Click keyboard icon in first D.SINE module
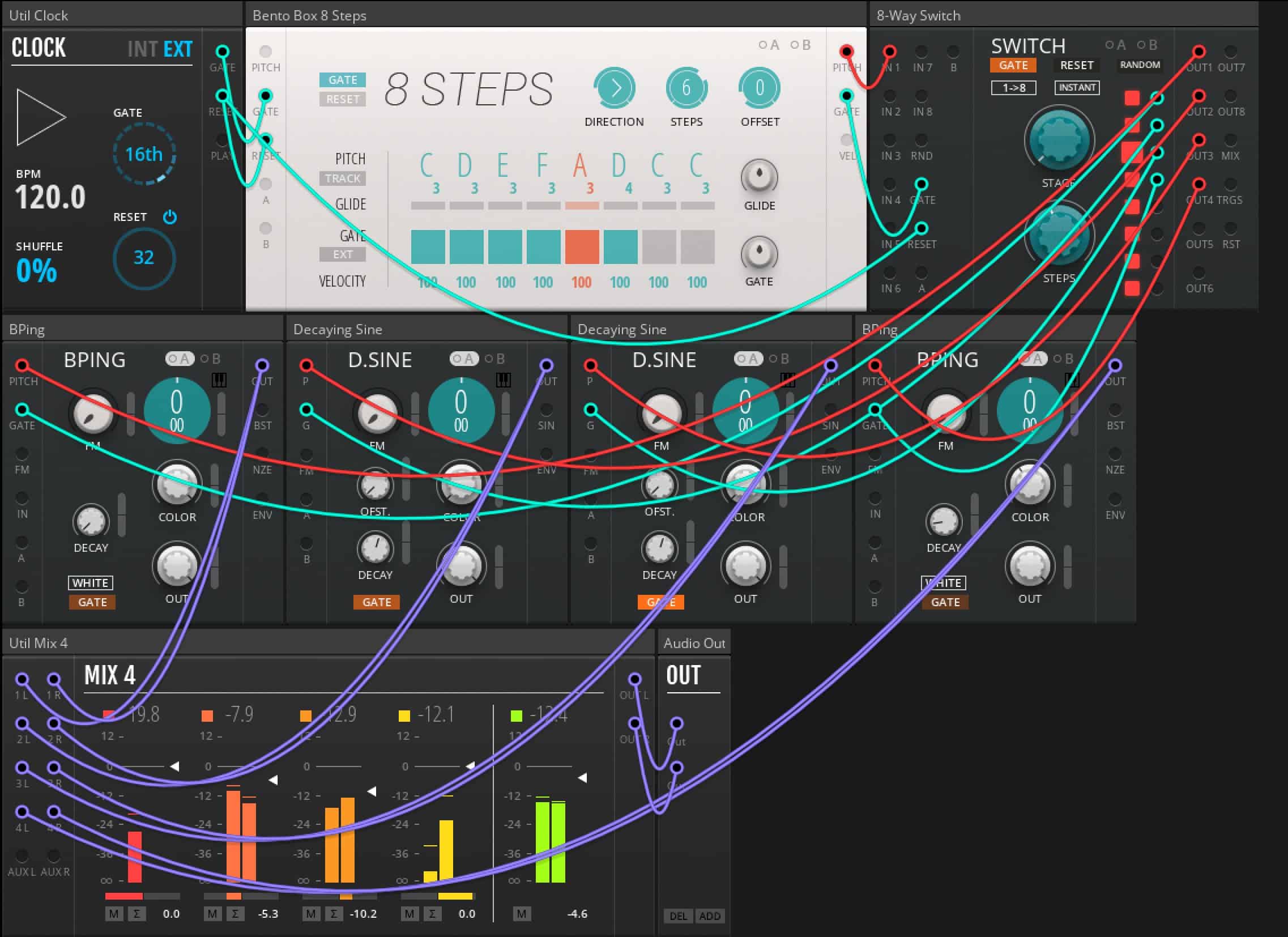The width and height of the screenshot is (1288, 937). (x=503, y=380)
